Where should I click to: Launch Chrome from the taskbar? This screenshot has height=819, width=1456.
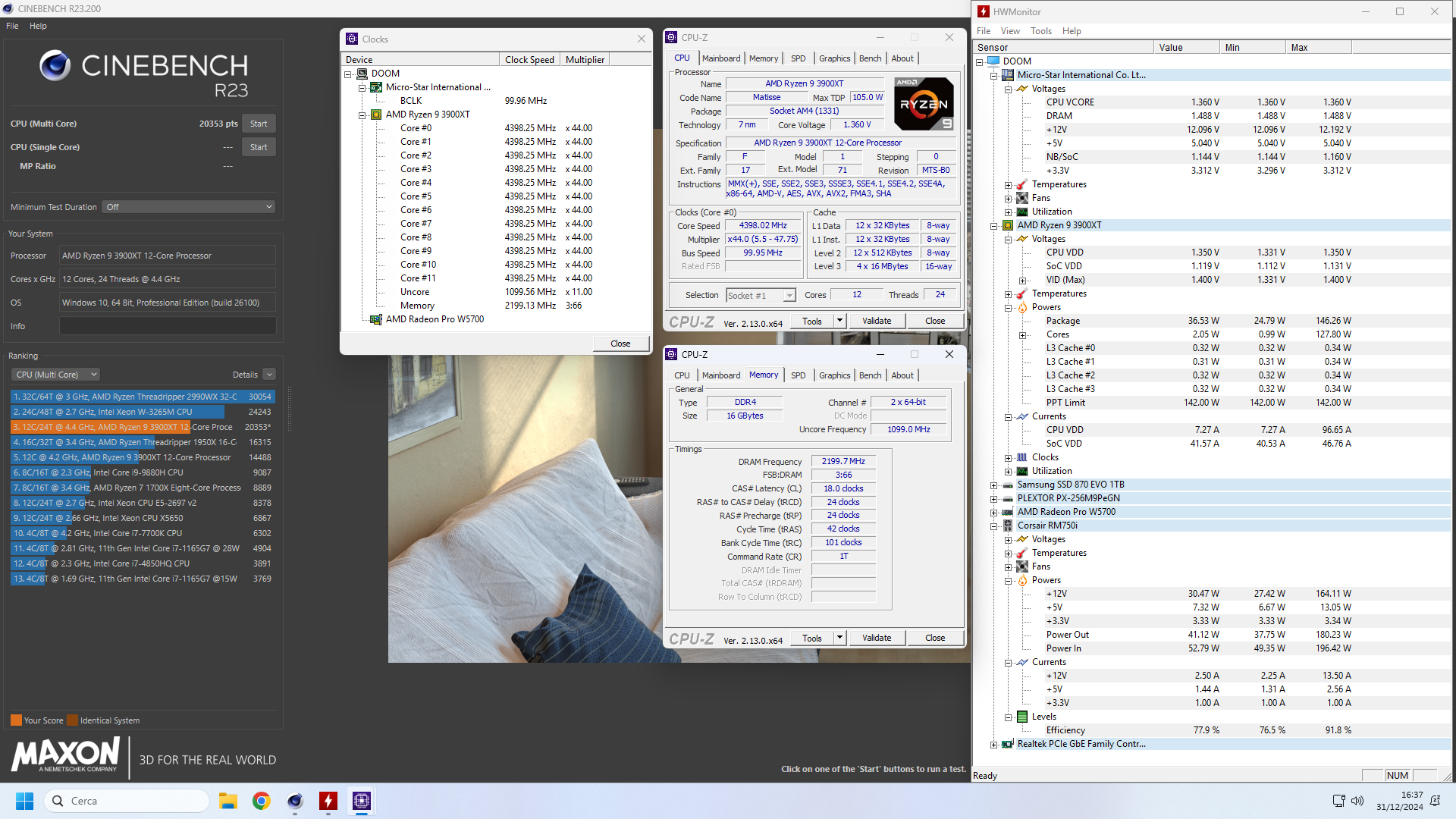coord(262,801)
